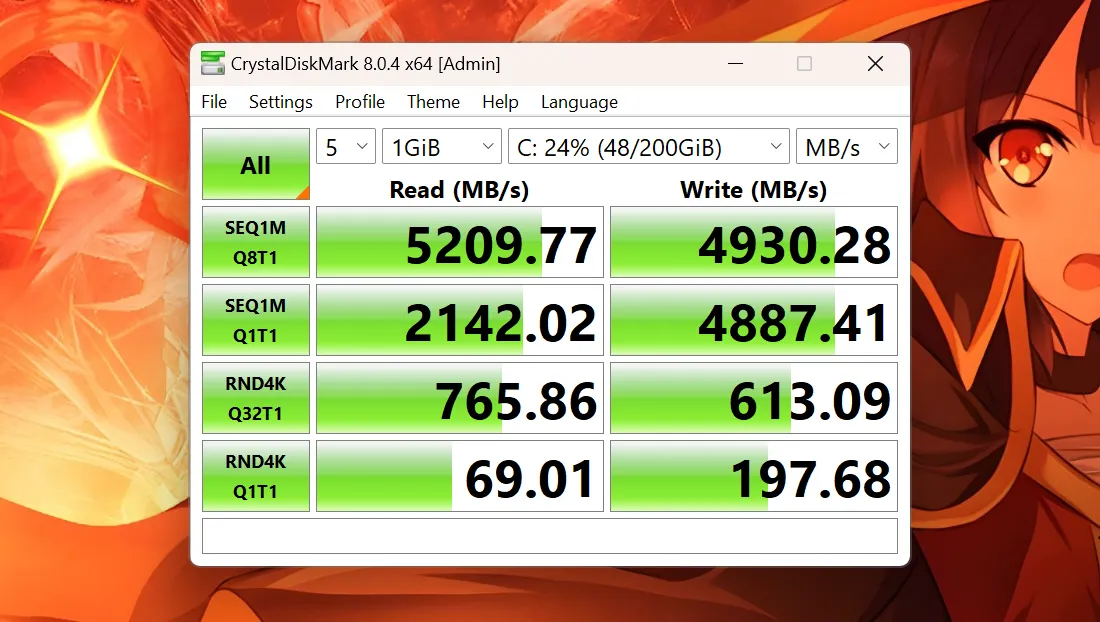1100x622 pixels.
Task: Open the Theme menu
Action: [x=434, y=102]
